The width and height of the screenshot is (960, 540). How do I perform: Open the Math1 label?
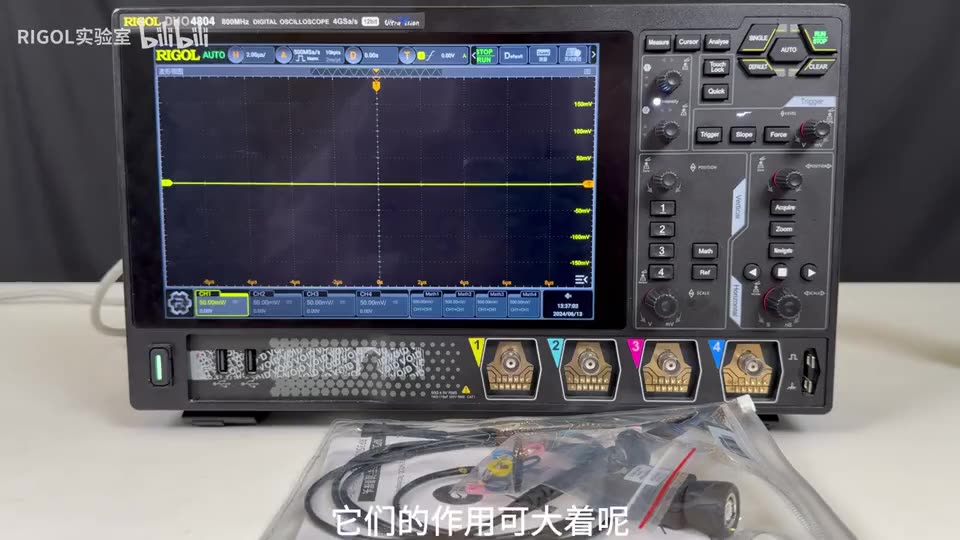pyautogui.click(x=432, y=294)
